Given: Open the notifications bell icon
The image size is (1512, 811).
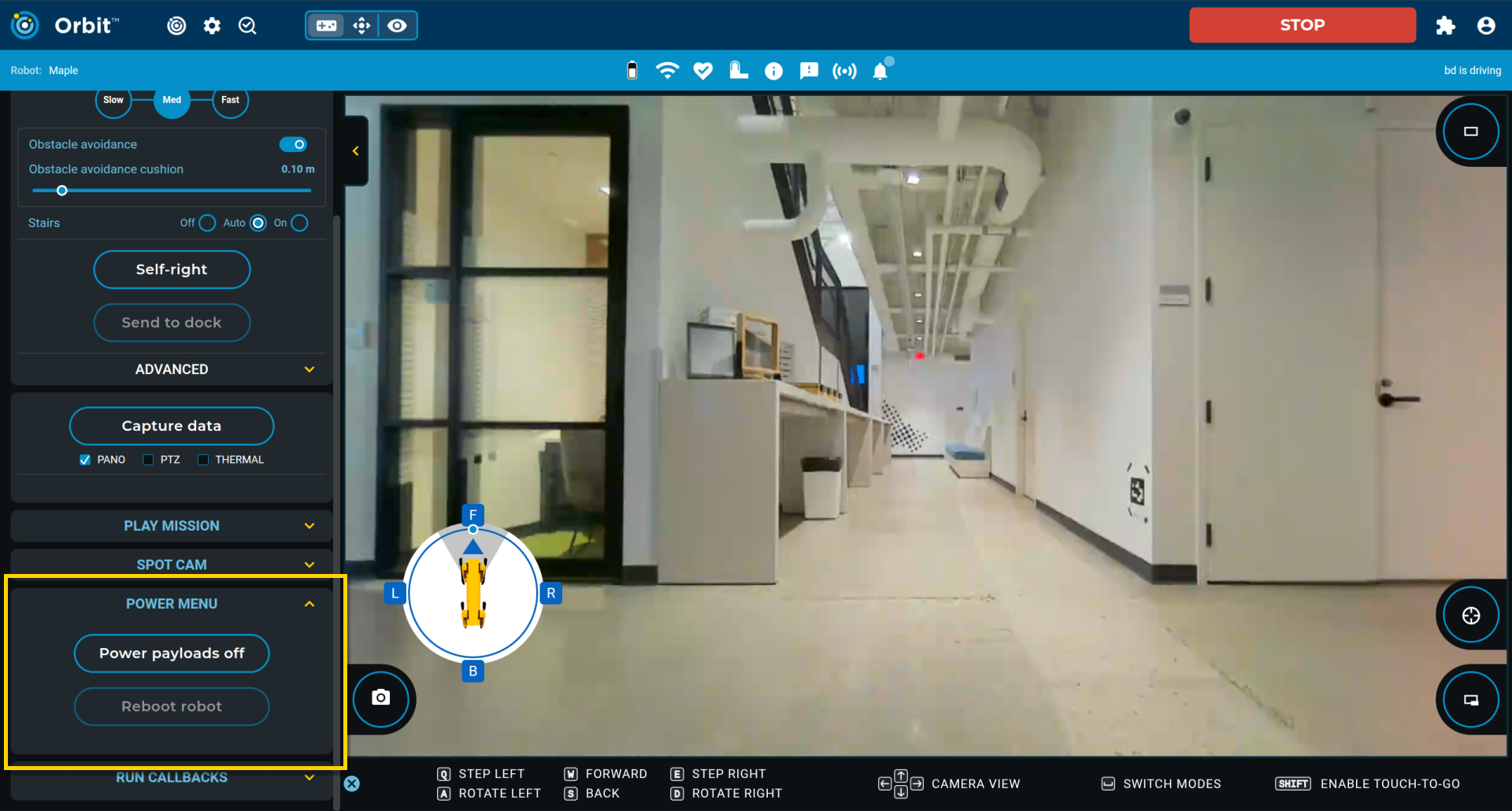Looking at the screenshot, I should pos(880,71).
